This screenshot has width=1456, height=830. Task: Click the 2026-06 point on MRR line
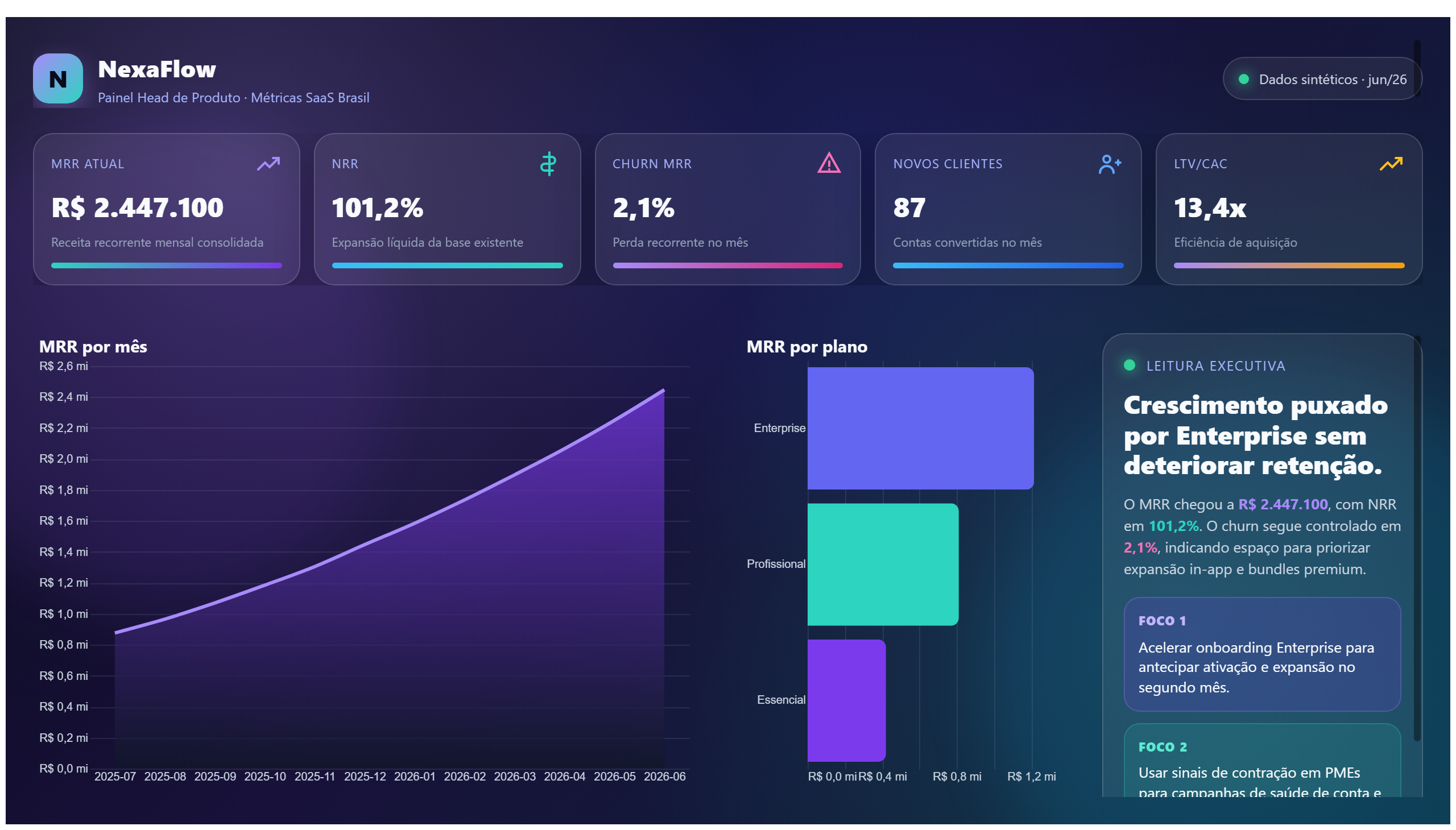(x=664, y=391)
